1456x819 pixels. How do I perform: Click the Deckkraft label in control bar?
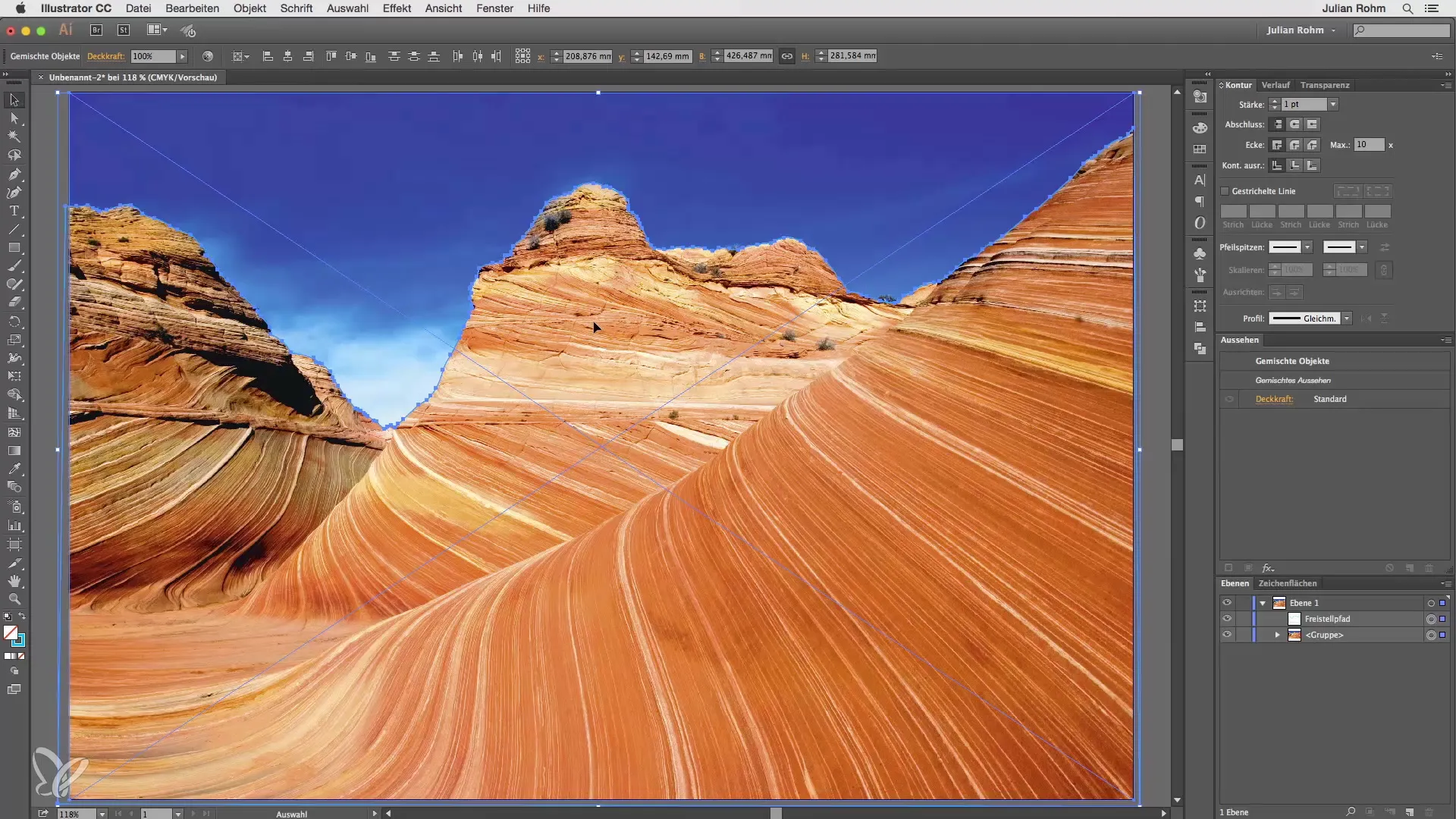[x=105, y=56]
